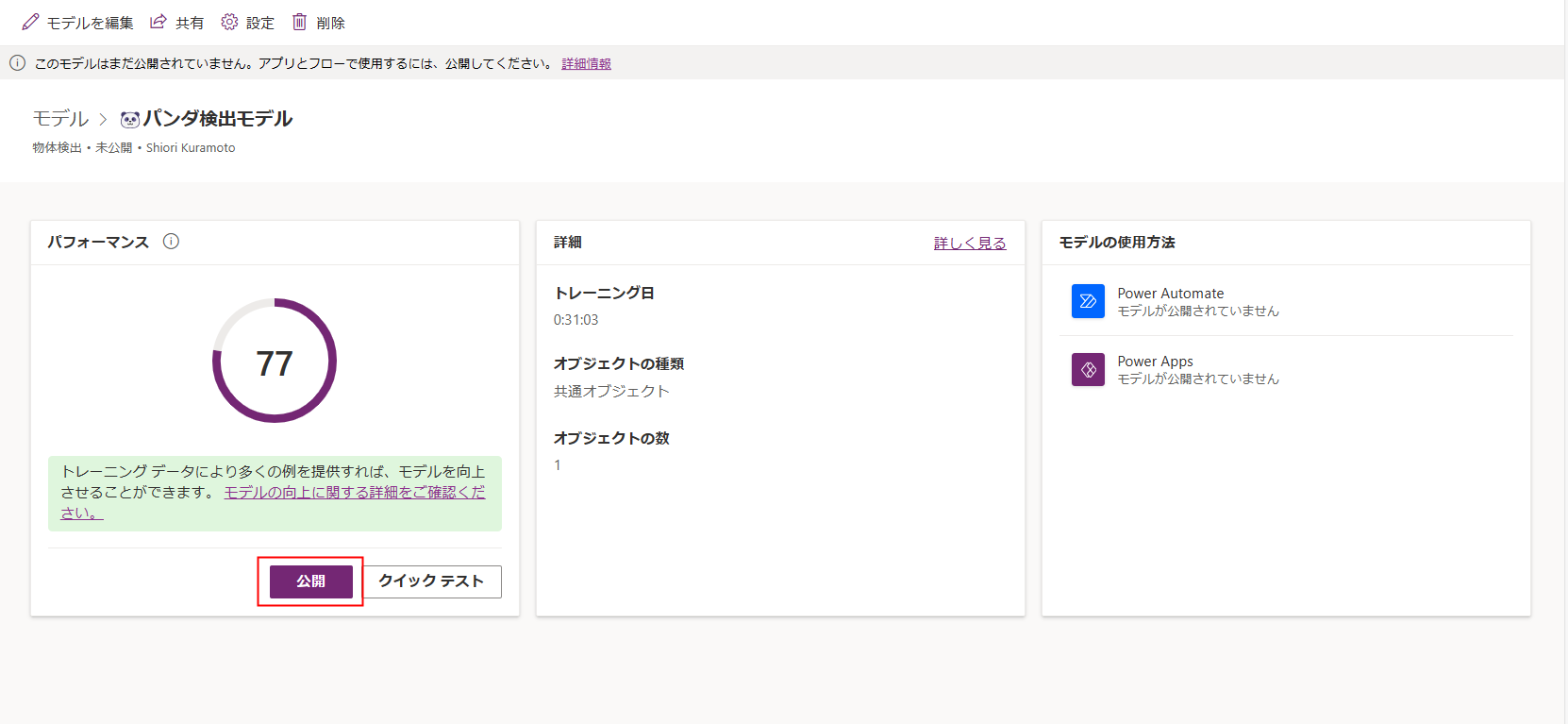Click the モデルの使用方法 card title

1117,243
